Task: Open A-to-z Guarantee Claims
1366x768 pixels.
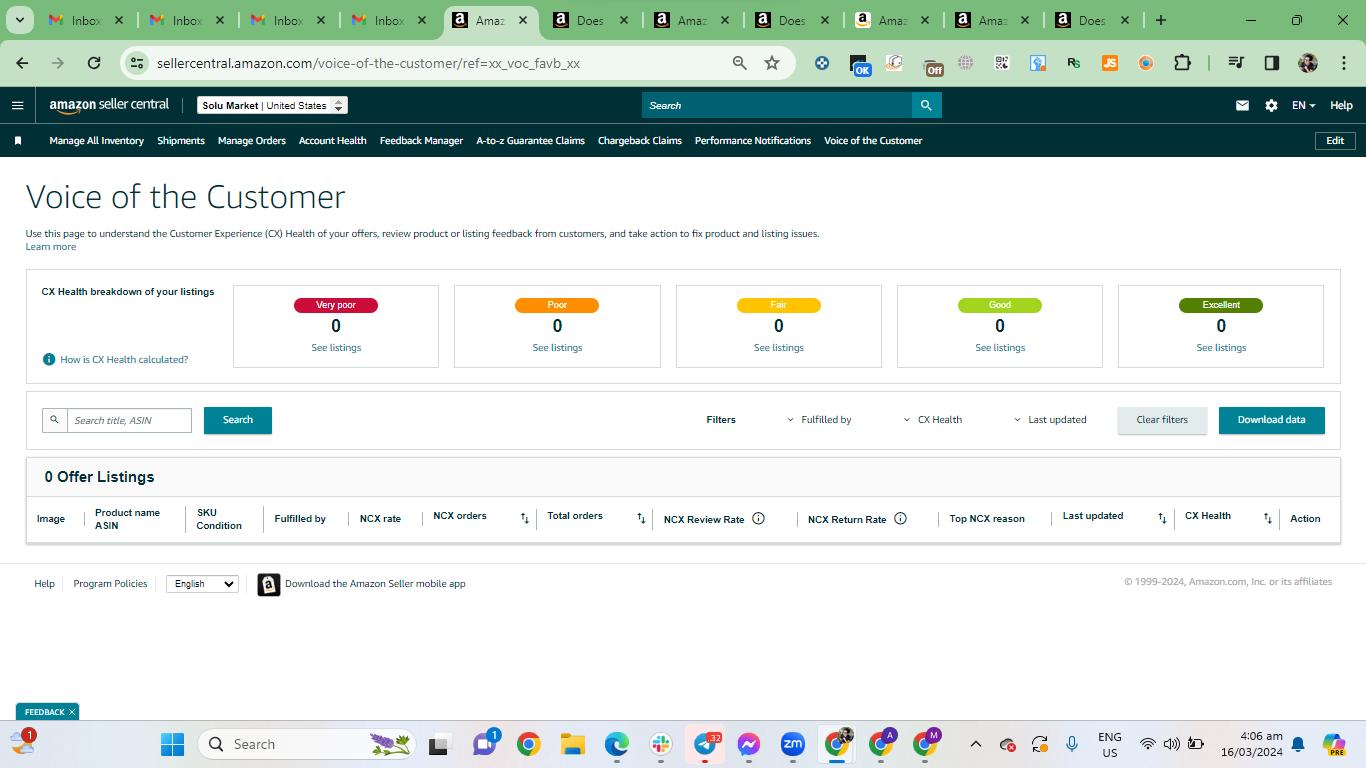Action: [530, 141]
